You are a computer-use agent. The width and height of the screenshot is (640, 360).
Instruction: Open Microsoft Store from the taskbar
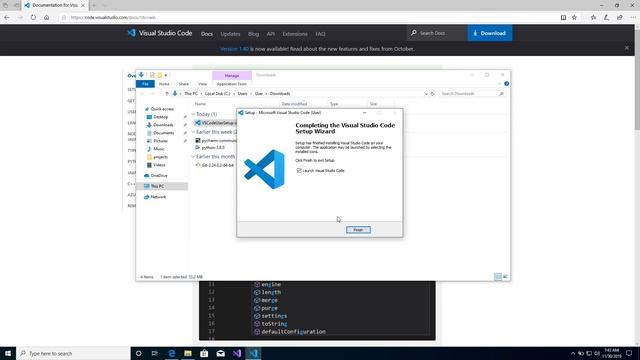(204, 353)
